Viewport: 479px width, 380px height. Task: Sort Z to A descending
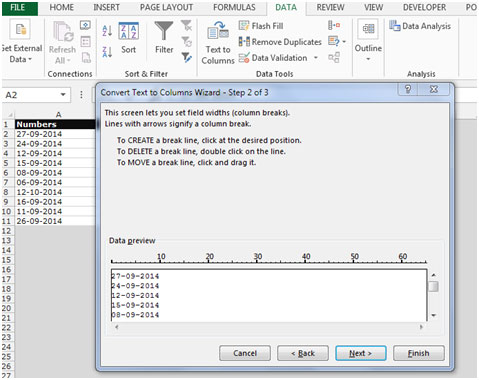(107, 52)
